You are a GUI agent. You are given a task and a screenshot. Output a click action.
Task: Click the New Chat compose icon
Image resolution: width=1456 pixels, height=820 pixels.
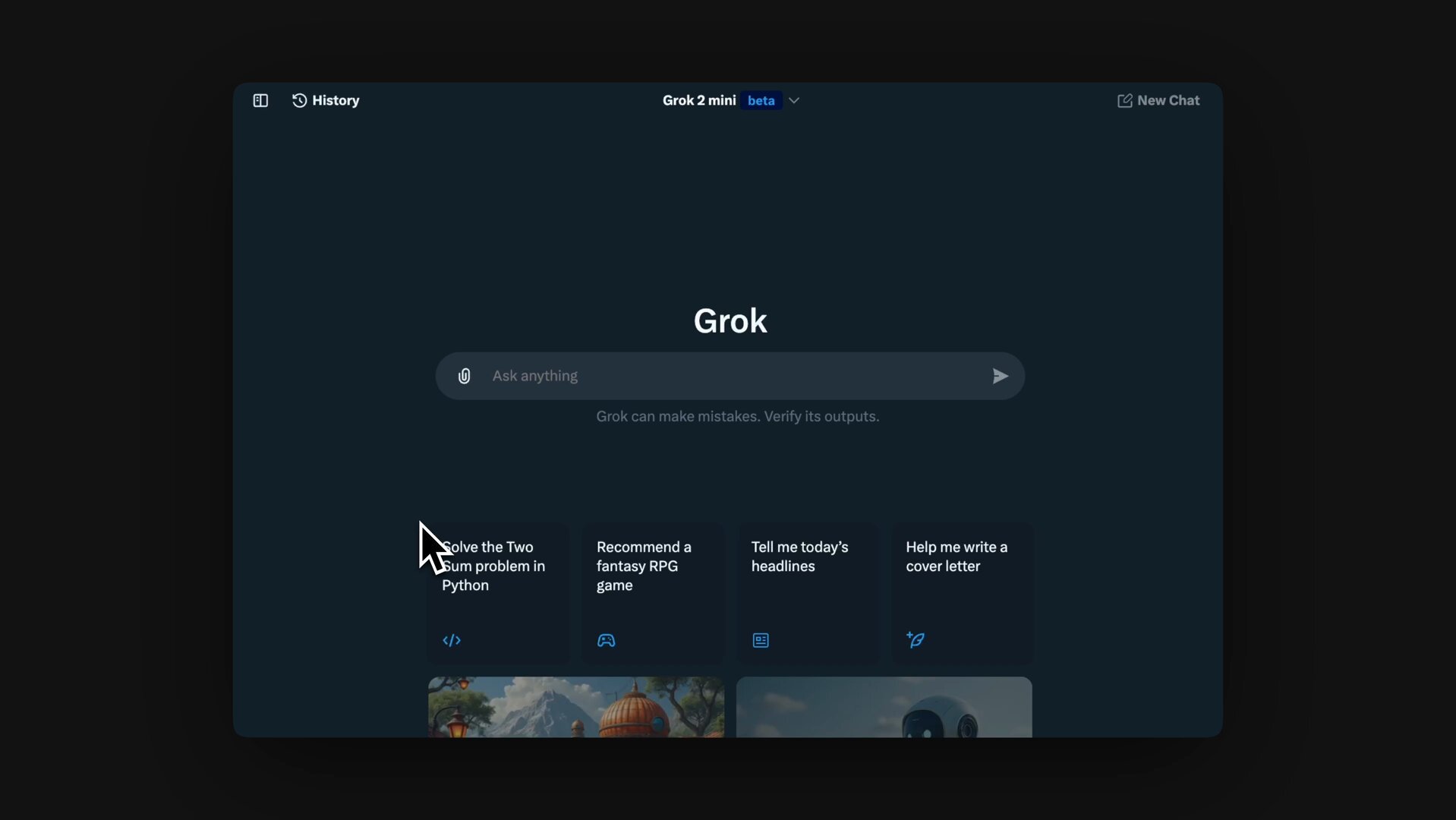coord(1124,100)
